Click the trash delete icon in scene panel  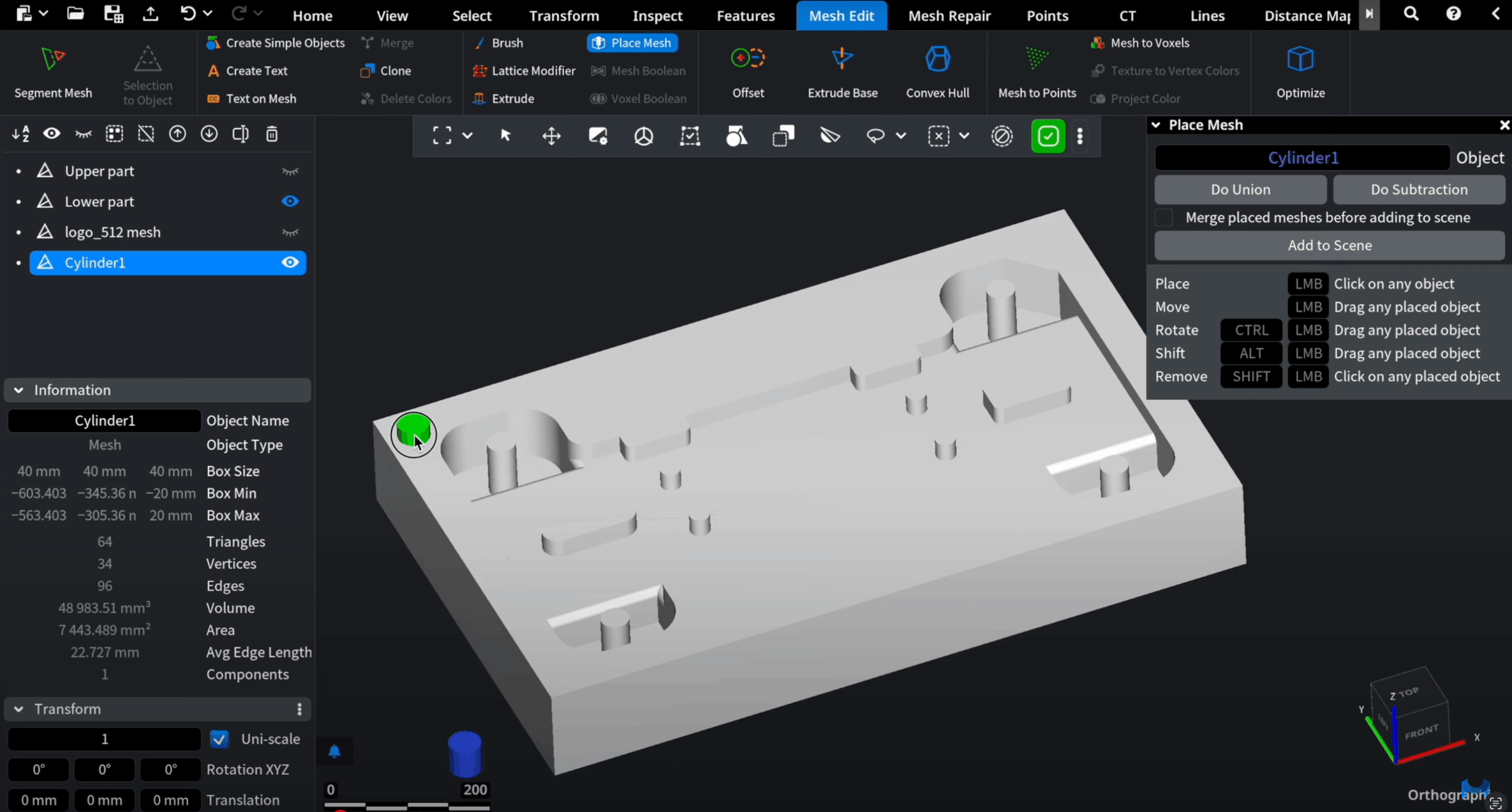pos(272,134)
